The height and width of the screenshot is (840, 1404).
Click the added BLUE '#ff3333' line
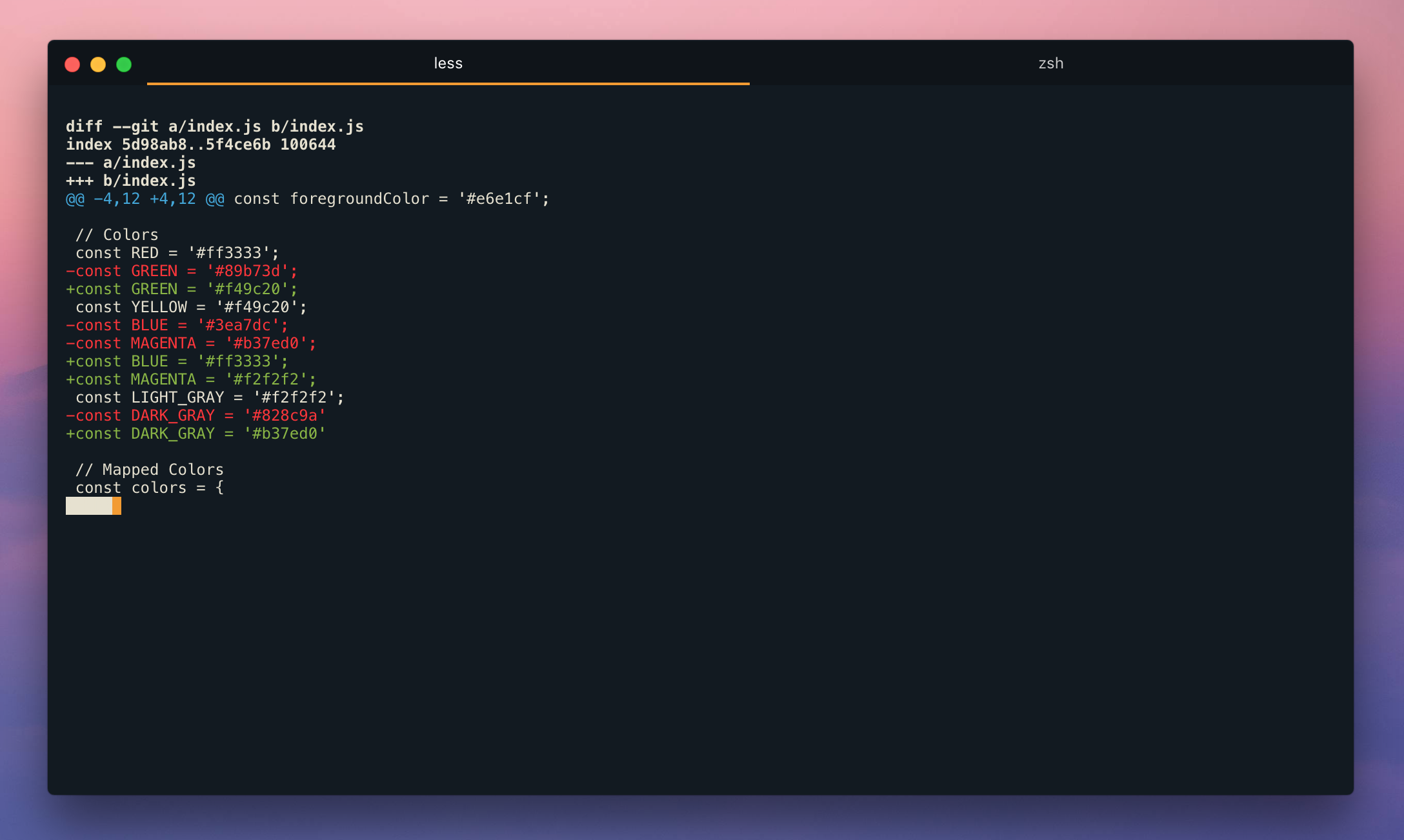click(177, 361)
